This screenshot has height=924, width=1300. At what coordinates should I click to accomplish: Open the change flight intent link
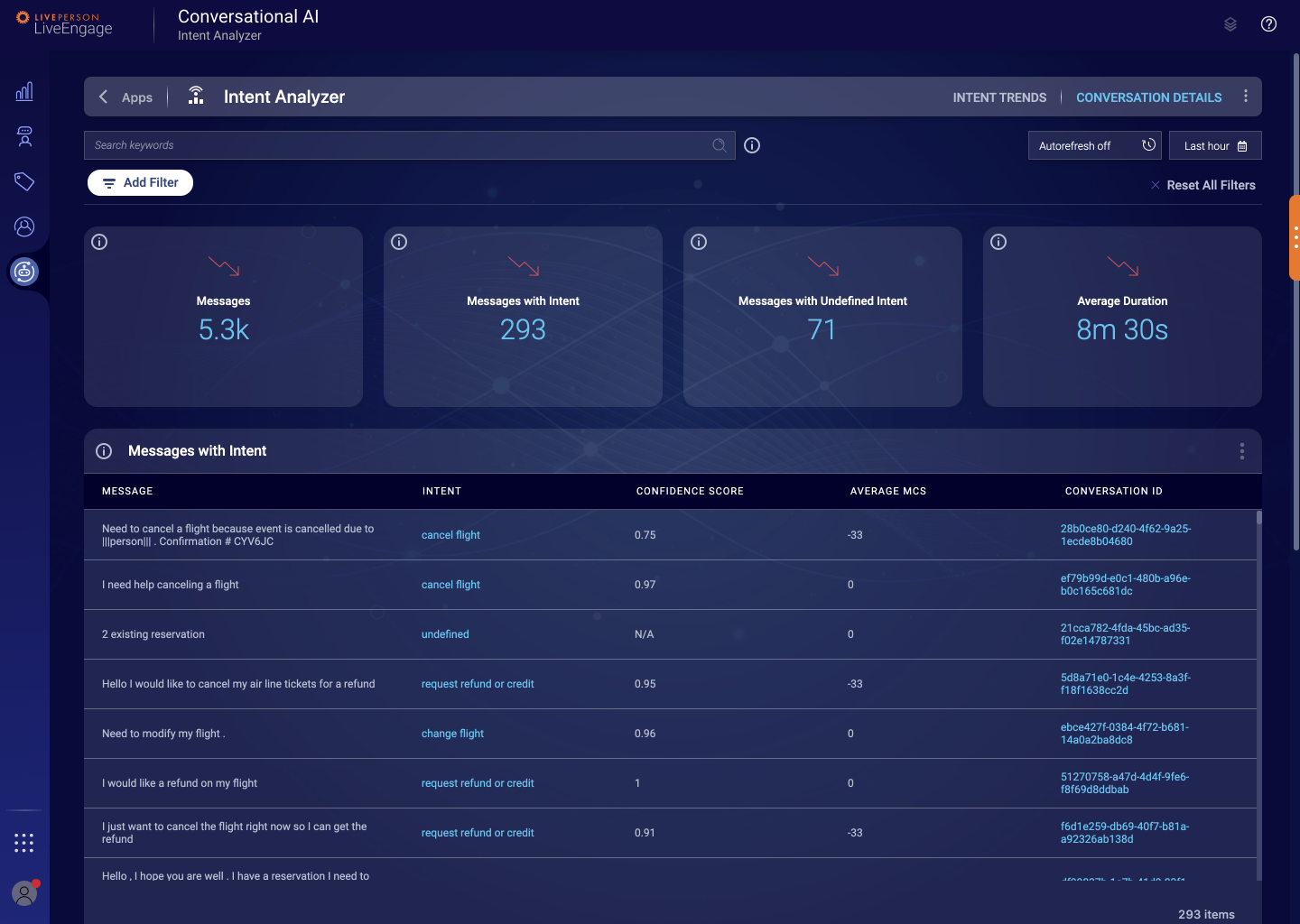pos(452,734)
